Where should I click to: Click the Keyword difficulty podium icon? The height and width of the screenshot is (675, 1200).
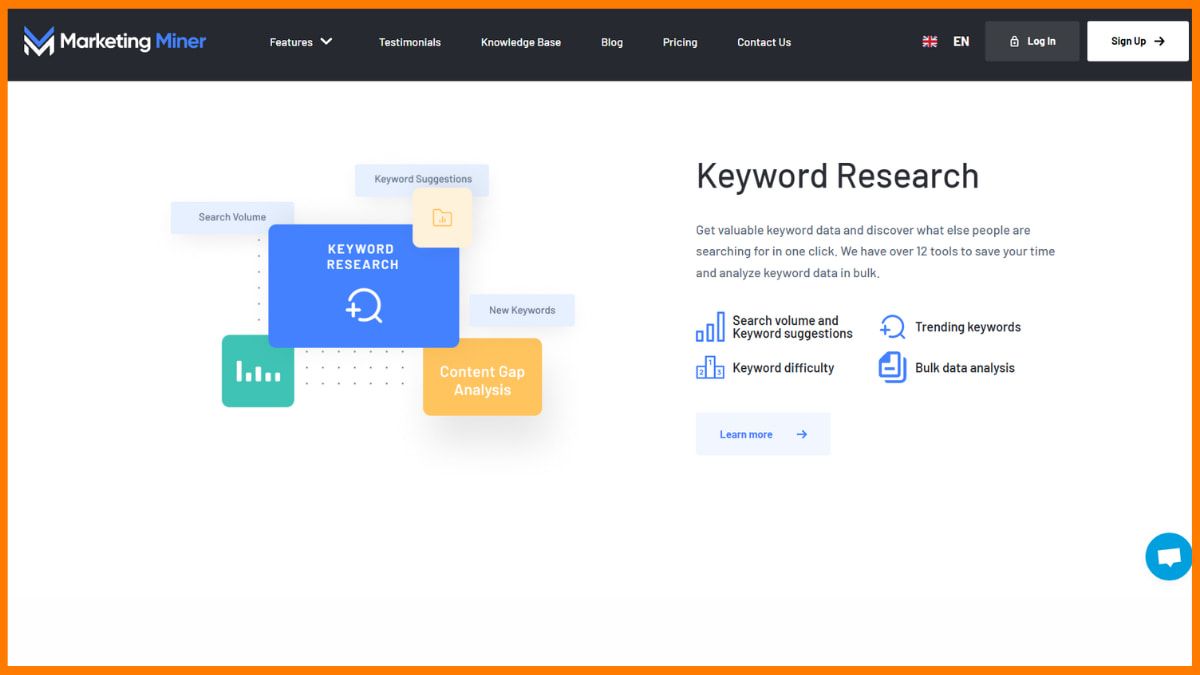coord(710,368)
